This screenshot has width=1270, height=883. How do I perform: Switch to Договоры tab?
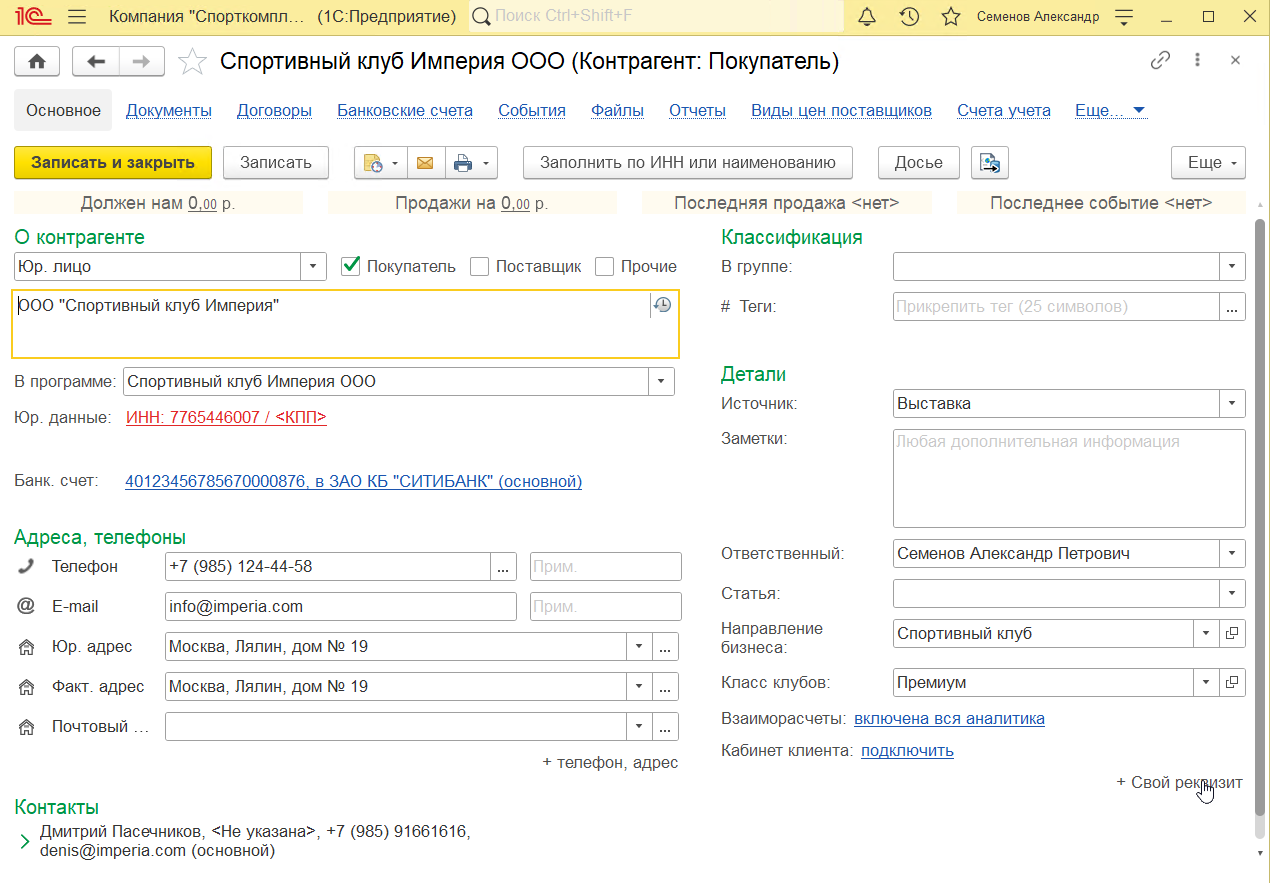(x=274, y=110)
